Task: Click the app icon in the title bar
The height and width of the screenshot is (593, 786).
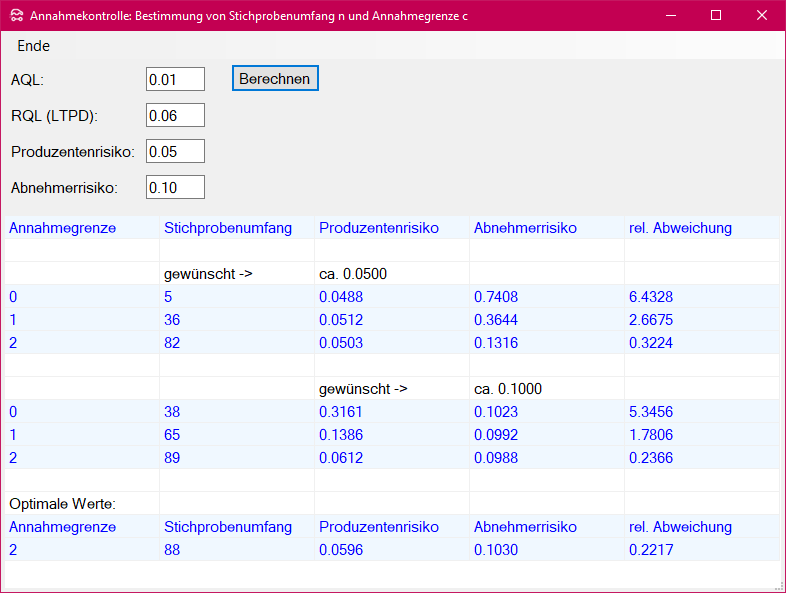Action: [16, 16]
